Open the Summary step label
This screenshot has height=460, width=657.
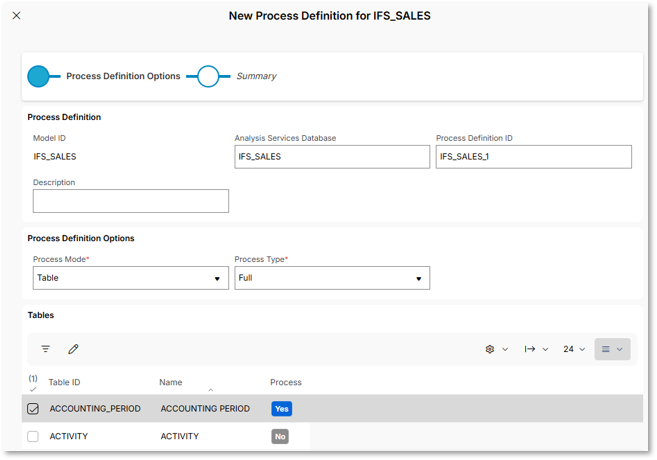coord(256,76)
